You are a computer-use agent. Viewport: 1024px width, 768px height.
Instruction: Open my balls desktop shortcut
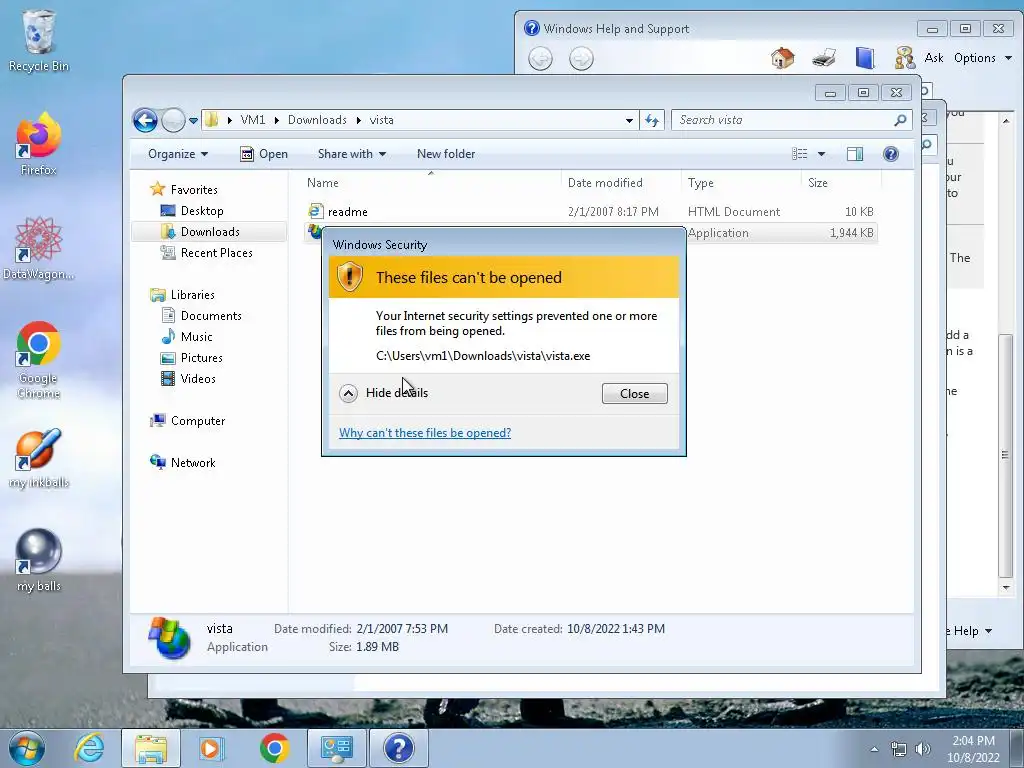point(38,560)
